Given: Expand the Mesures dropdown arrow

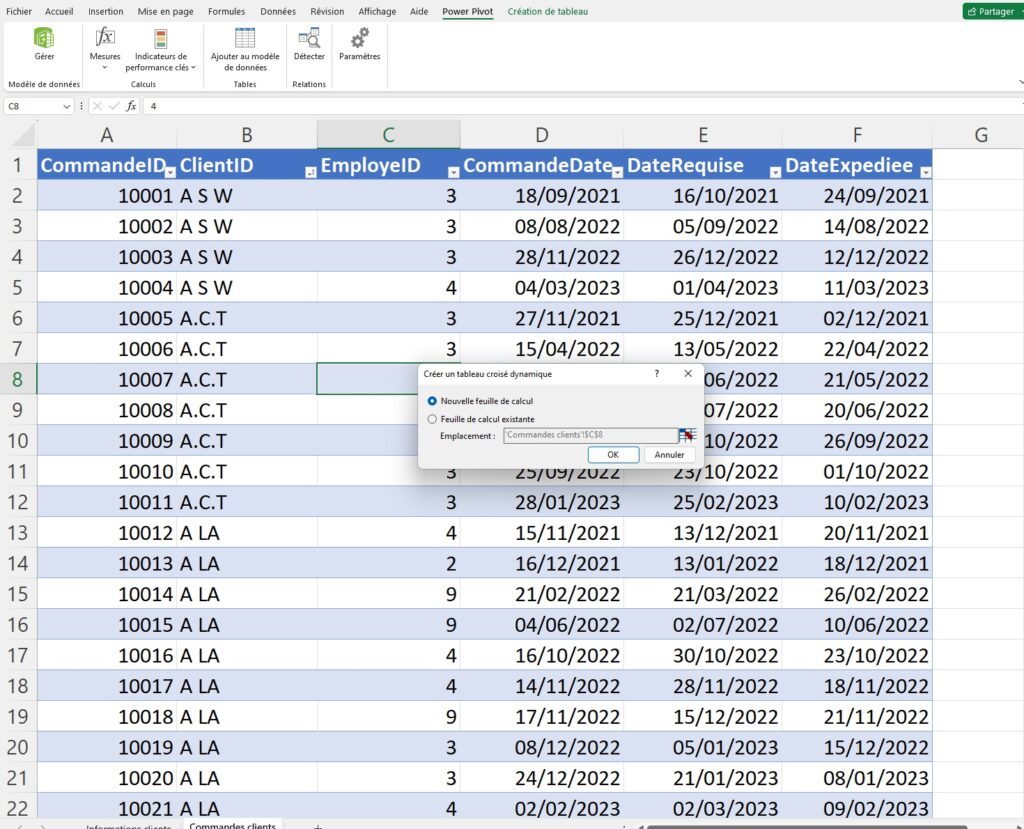Looking at the screenshot, I should point(104,67).
